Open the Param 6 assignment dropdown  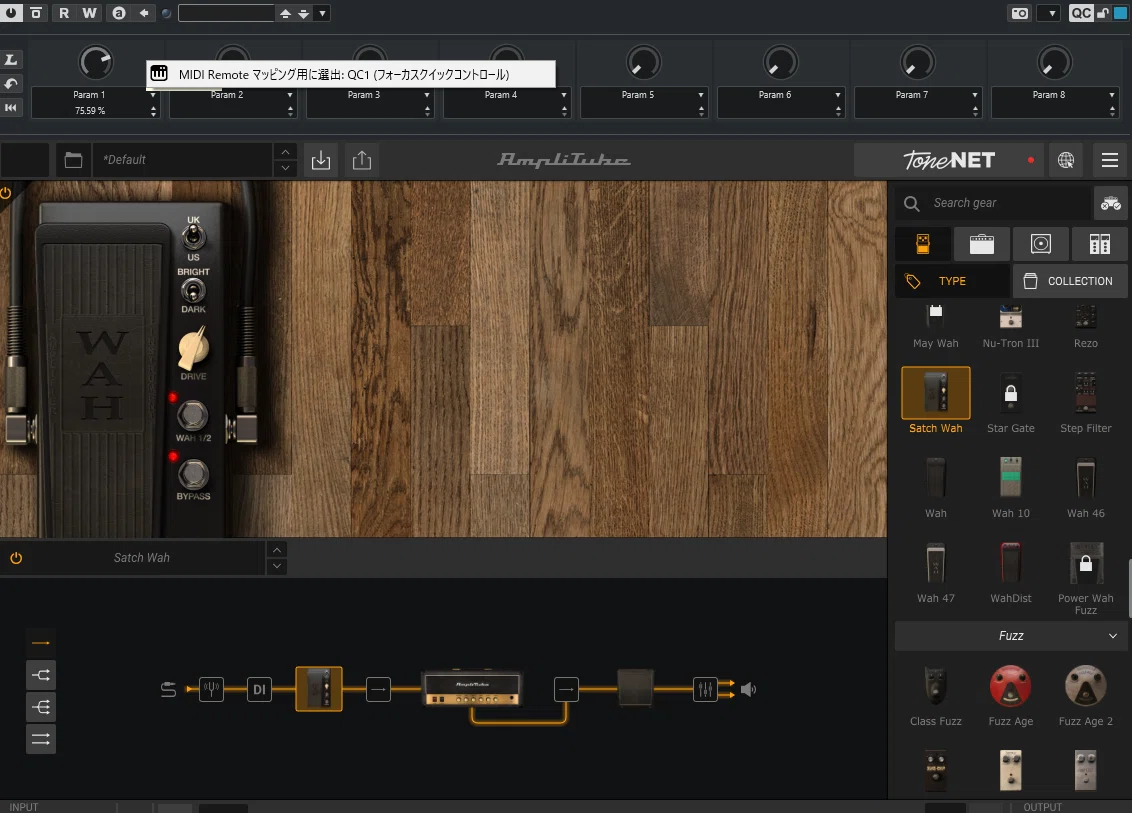tap(837, 95)
